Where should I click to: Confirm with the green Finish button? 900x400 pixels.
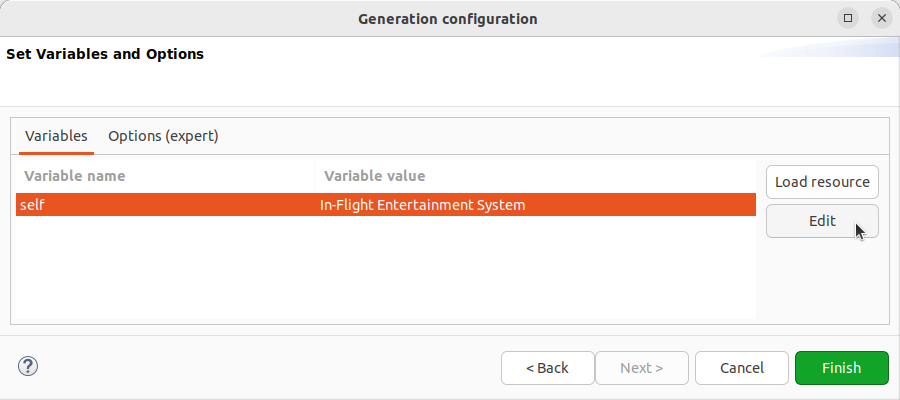click(x=841, y=368)
